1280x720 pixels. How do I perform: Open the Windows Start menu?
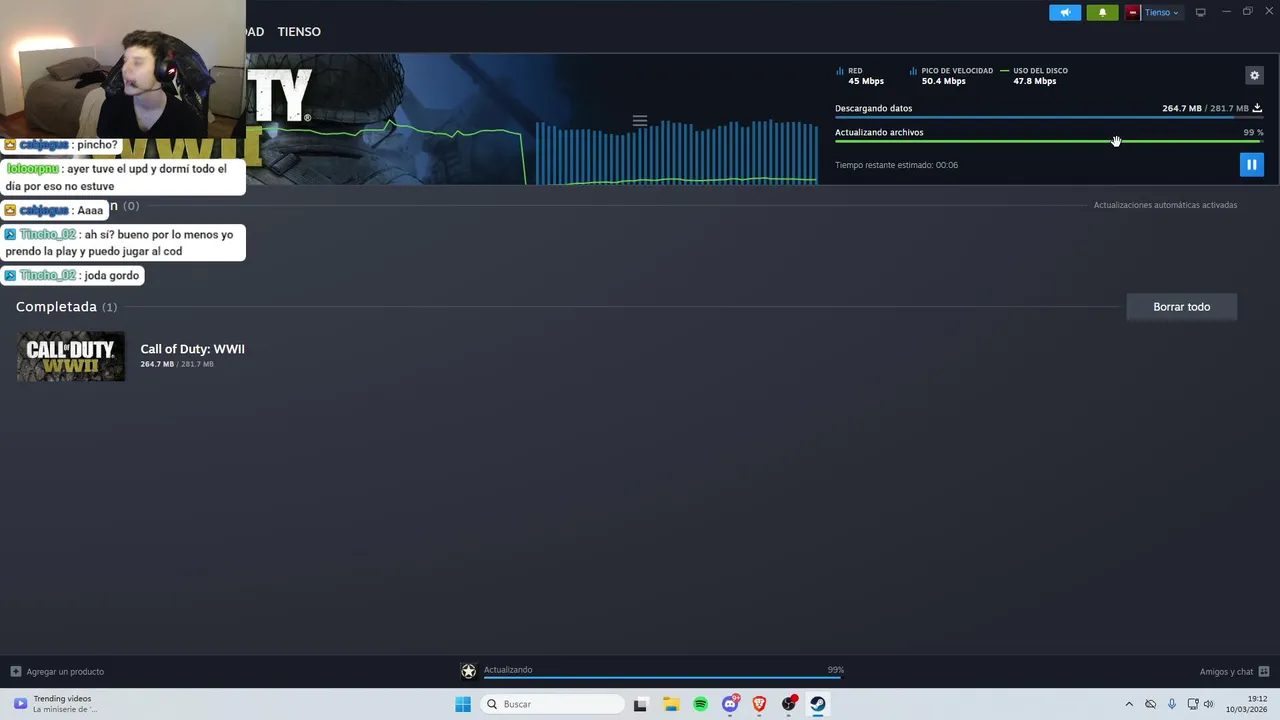pyautogui.click(x=463, y=704)
